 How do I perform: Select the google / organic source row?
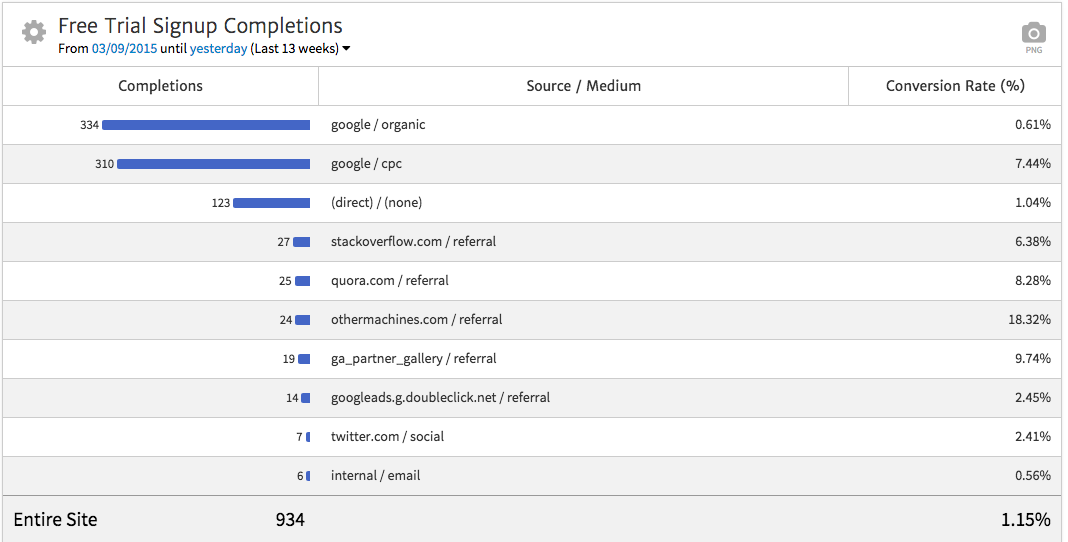pos(378,125)
